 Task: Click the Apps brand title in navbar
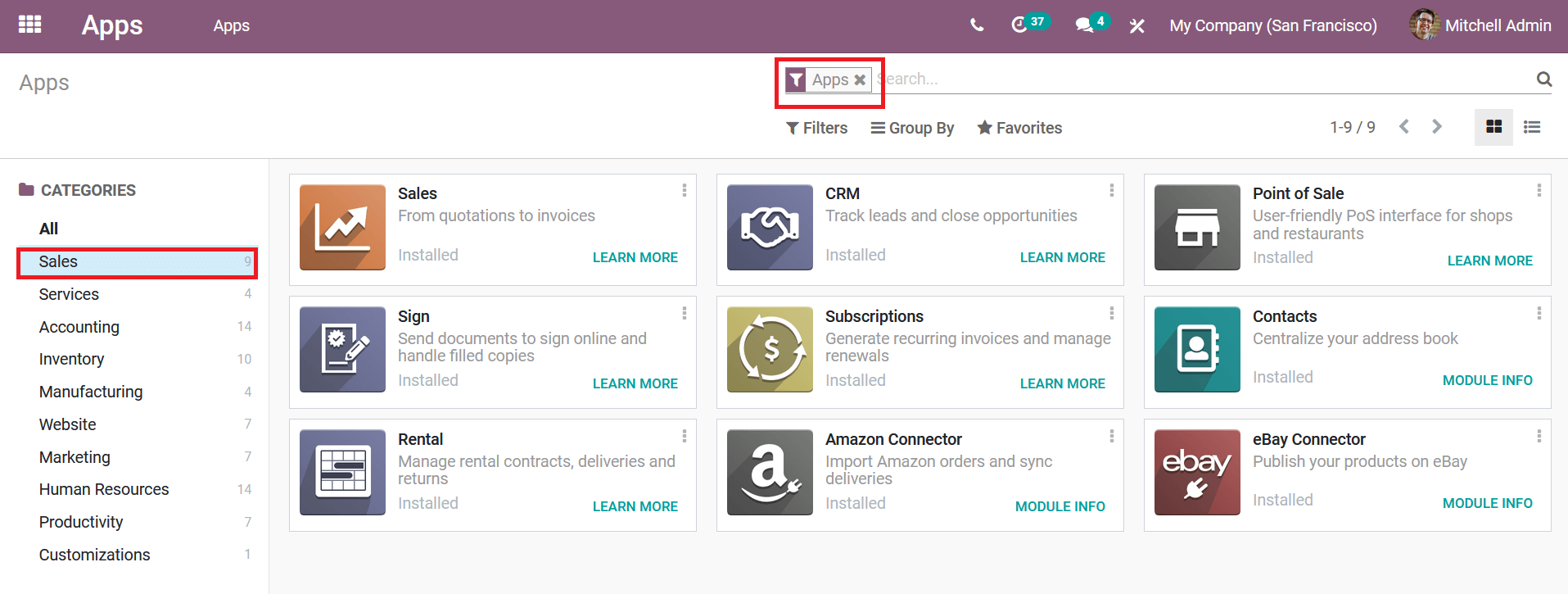pyautogui.click(x=112, y=25)
